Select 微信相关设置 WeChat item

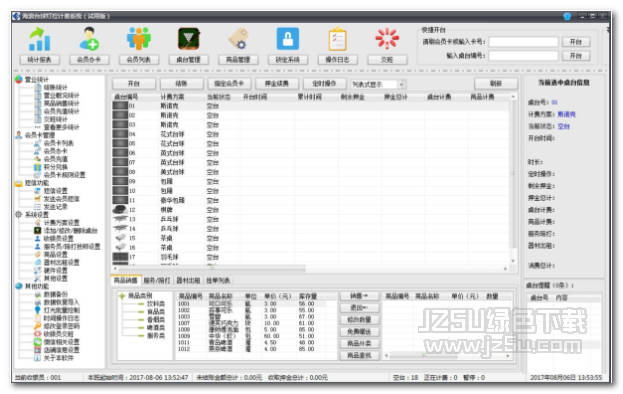(x=62, y=342)
